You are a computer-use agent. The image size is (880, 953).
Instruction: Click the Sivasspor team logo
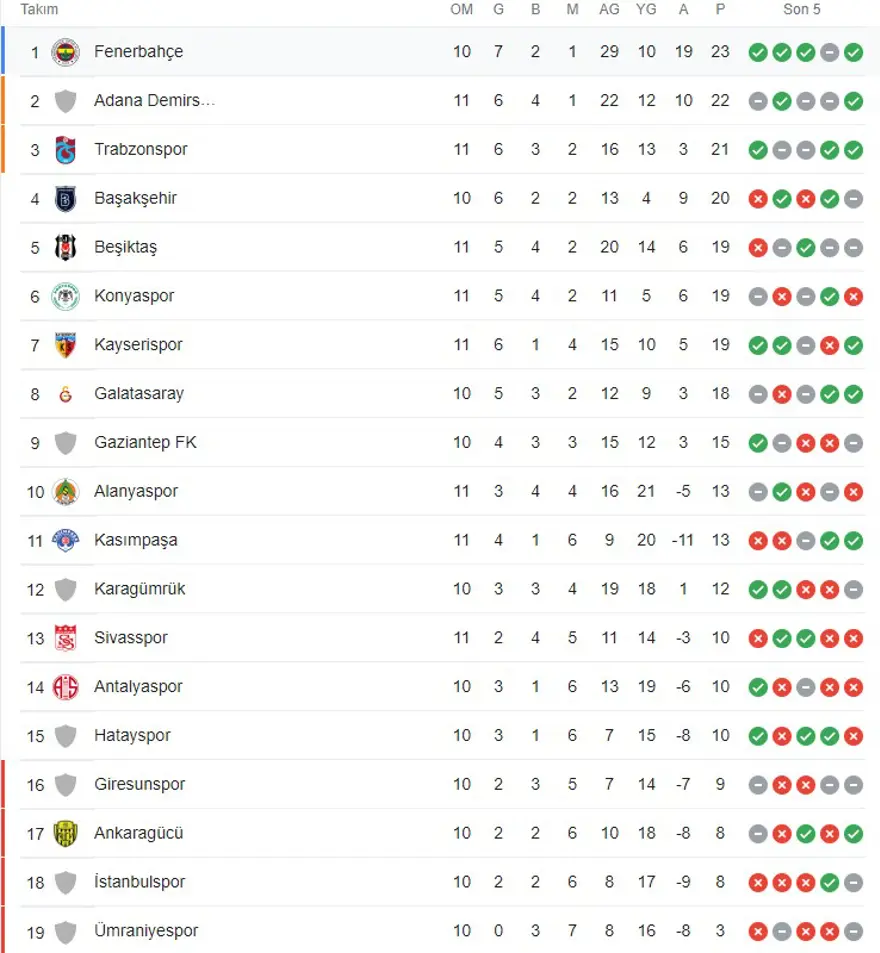coord(65,638)
